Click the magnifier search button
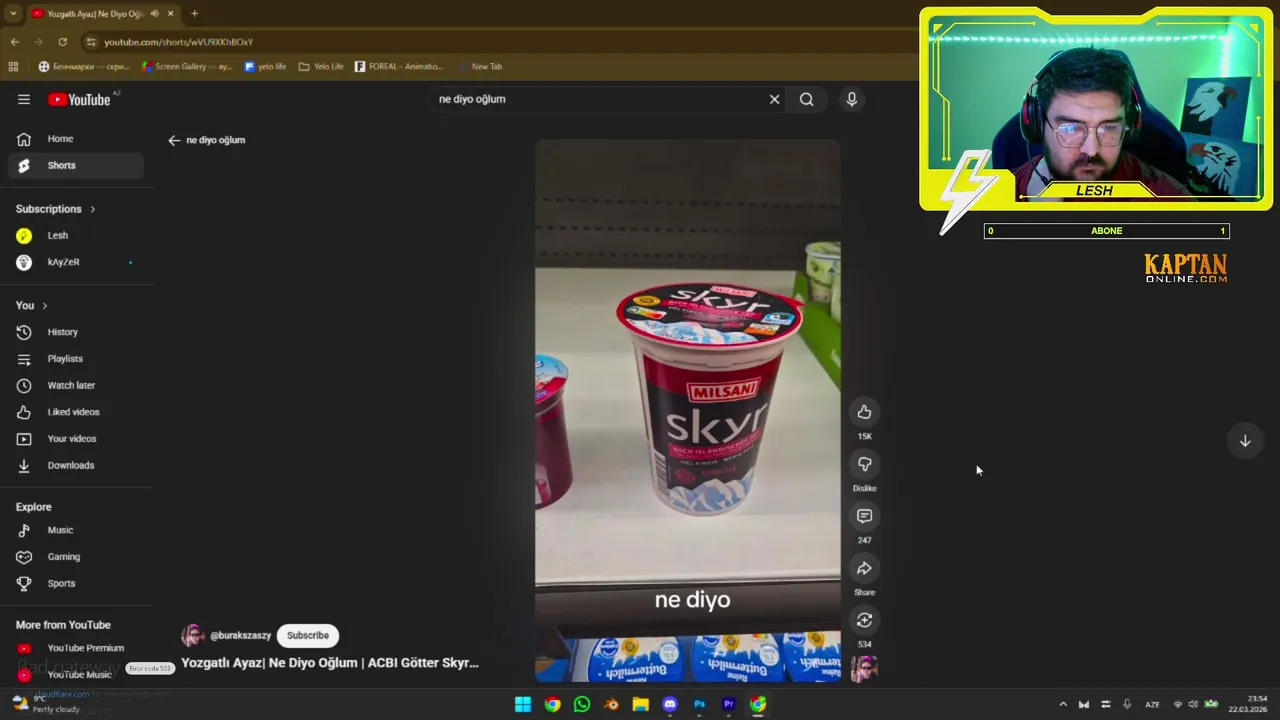 806,99
